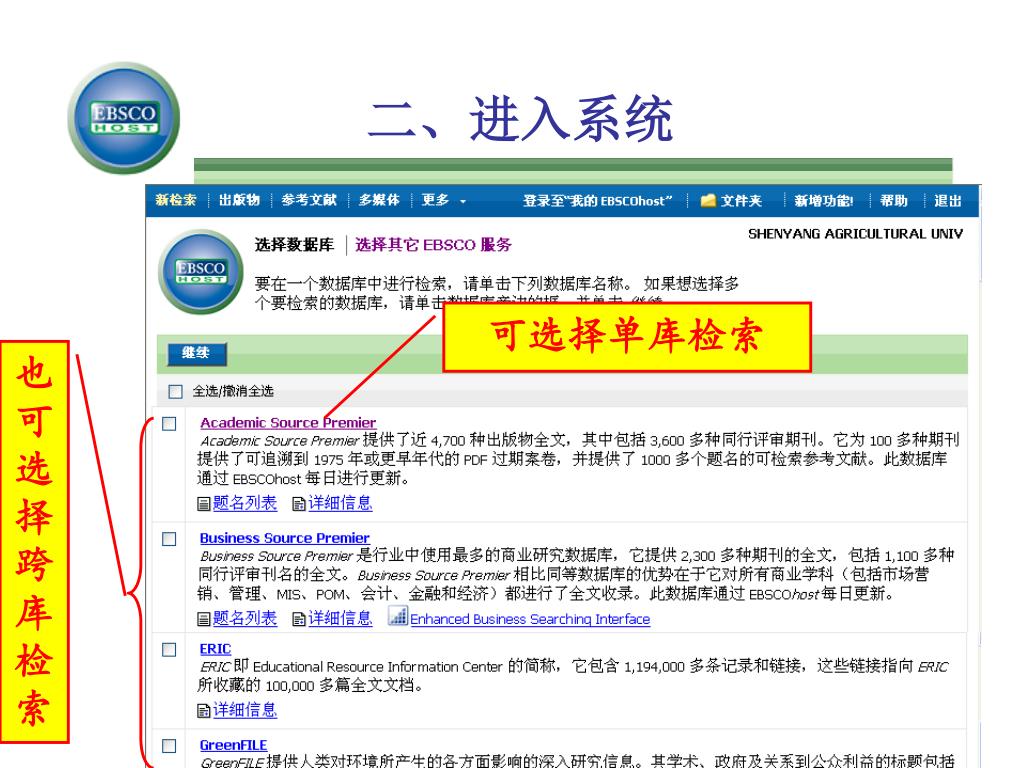Open 题名列表 under Academic Source Premier

pos(245,503)
